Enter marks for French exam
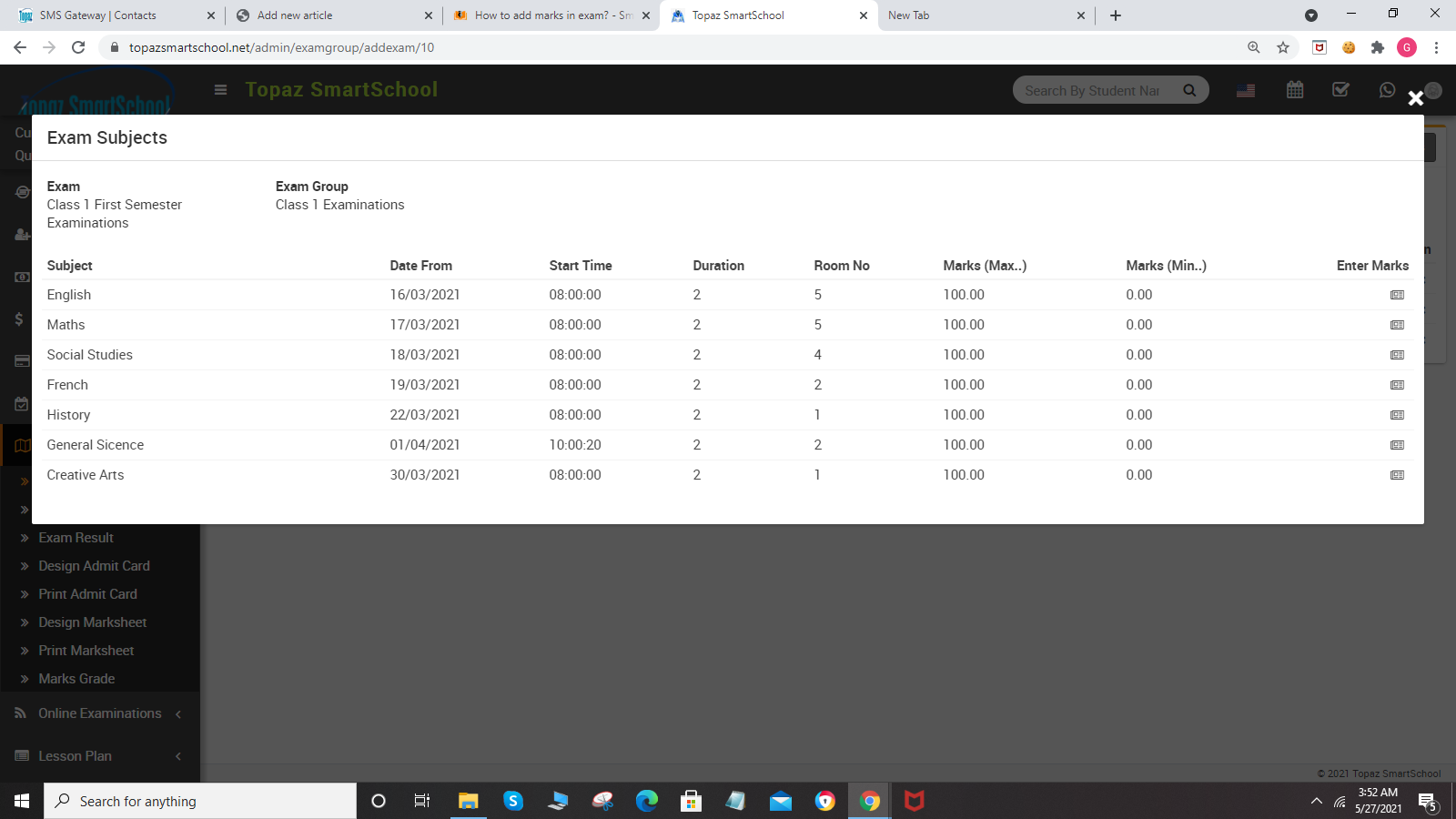The height and width of the screenshot is (819, 1456). 1397,385
